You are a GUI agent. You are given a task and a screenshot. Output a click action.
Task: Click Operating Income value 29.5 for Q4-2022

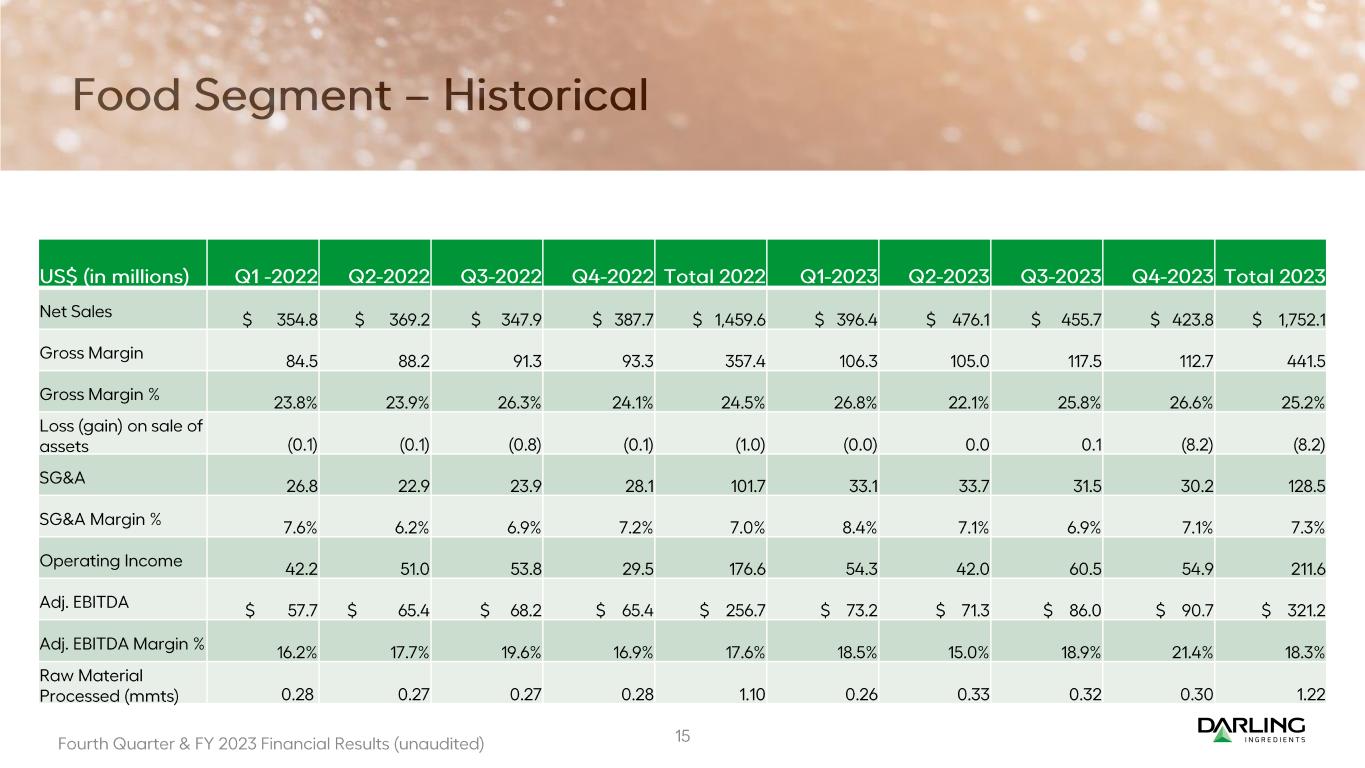(638, 568)
